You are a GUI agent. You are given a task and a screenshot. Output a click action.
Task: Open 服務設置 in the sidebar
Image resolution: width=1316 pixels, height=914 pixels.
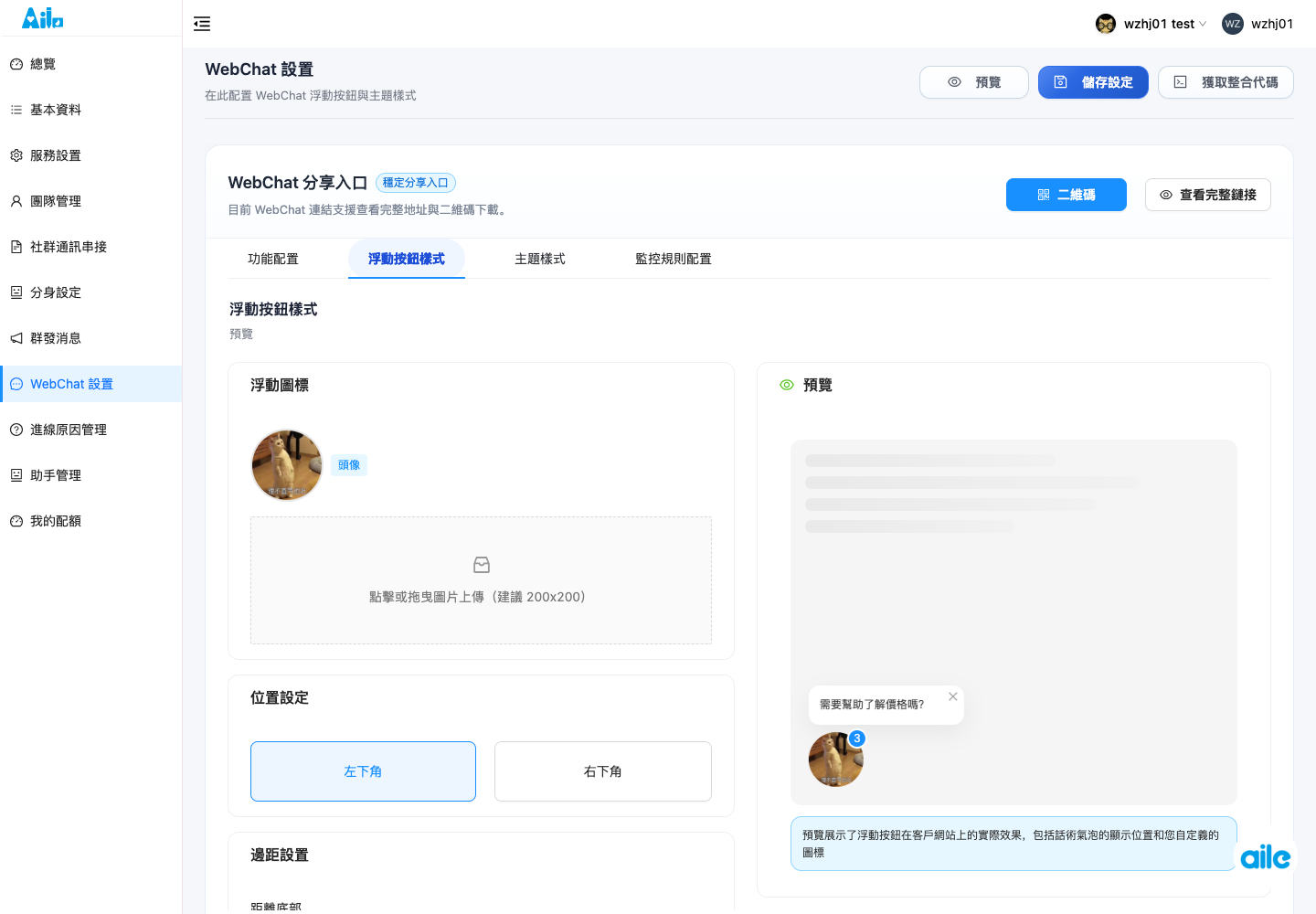tap(90, 155)
